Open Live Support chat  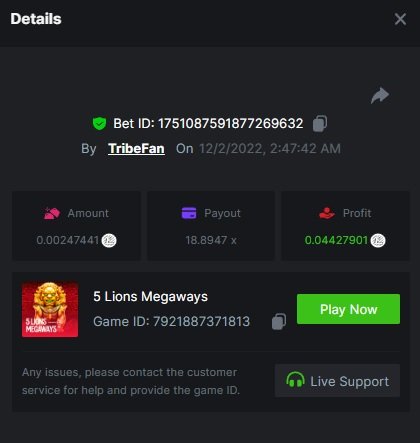[337, 381]
